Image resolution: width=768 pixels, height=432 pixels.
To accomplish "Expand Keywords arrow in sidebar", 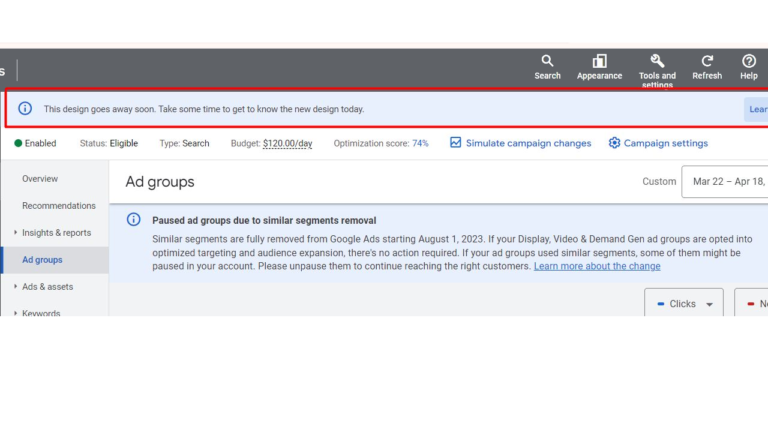I will click(x=15, y=312).
